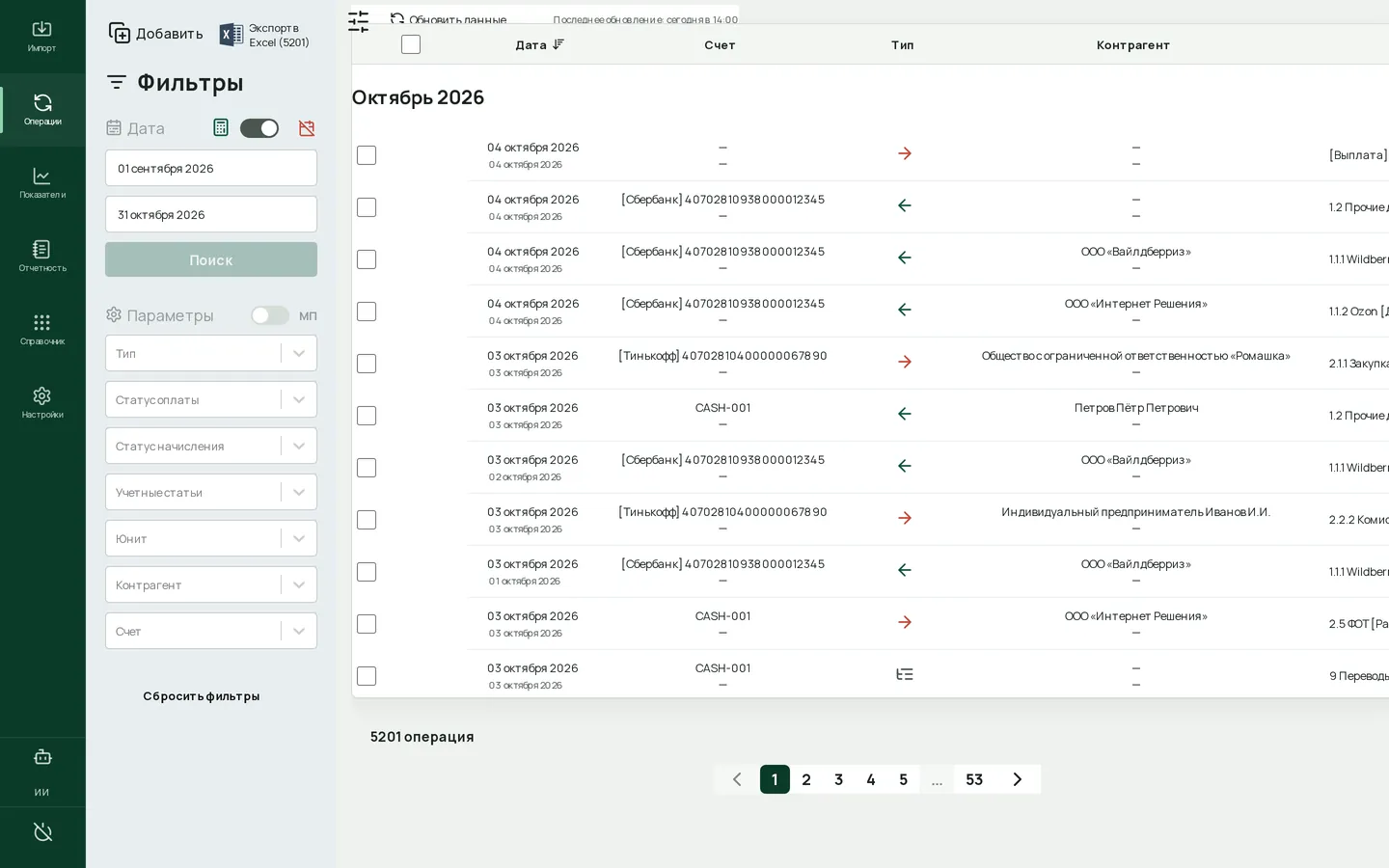Click Сбросить фильтры
This screenshot has height=868, width=1389.
point(202,696)
